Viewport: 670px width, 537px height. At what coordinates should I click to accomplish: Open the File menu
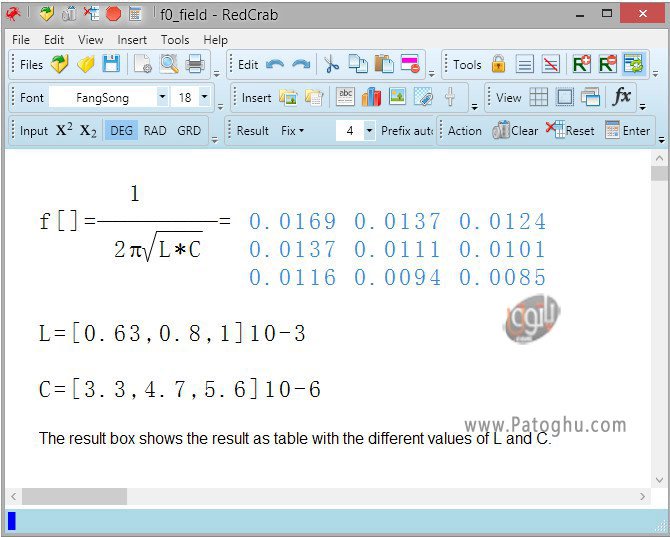(x=21, y=40)
